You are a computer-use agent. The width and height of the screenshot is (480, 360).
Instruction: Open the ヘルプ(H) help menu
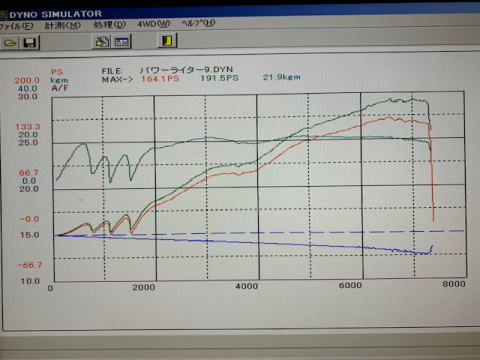click(x=199, y=23)
